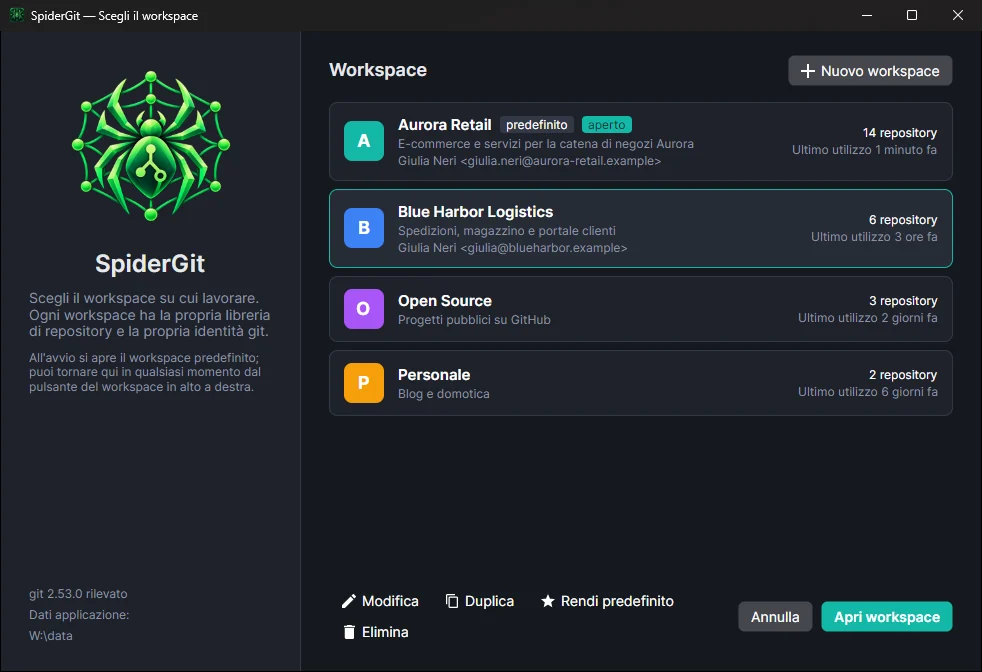
Task: Click the pencil icon next to Modifica
Action: click(349, 601)
